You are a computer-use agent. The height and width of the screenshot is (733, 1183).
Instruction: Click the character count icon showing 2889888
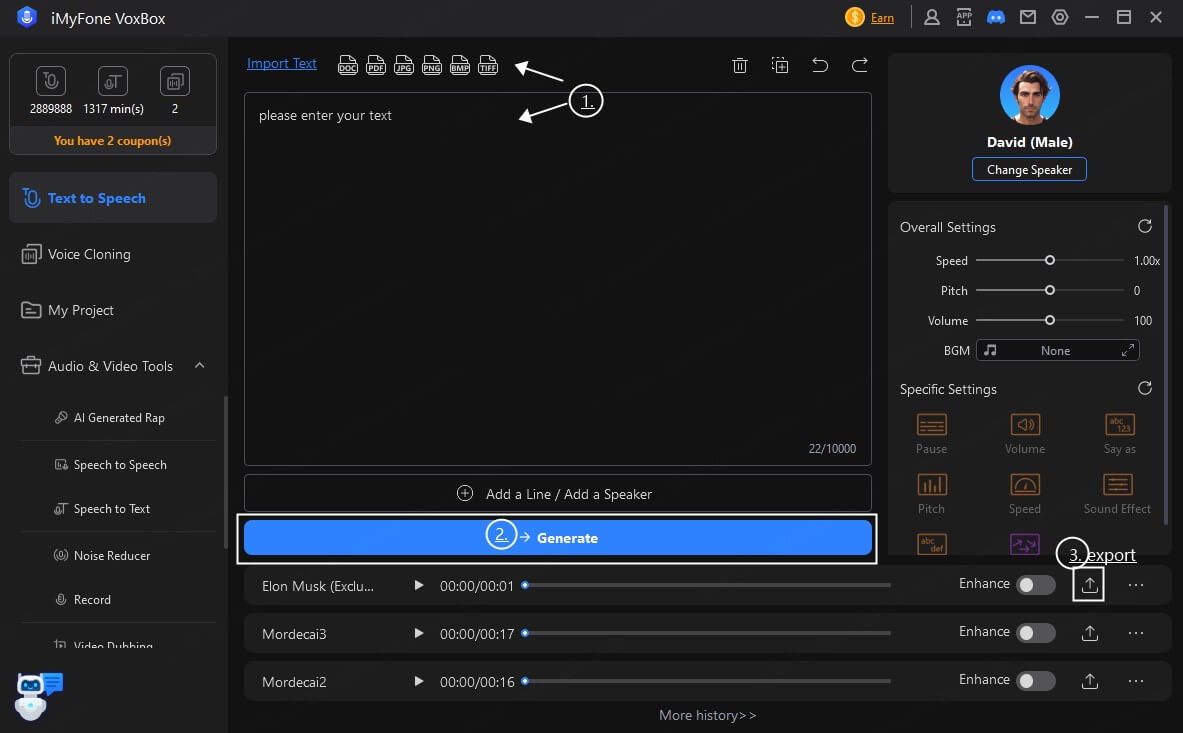pyautogui.click(x=51, y=81)
